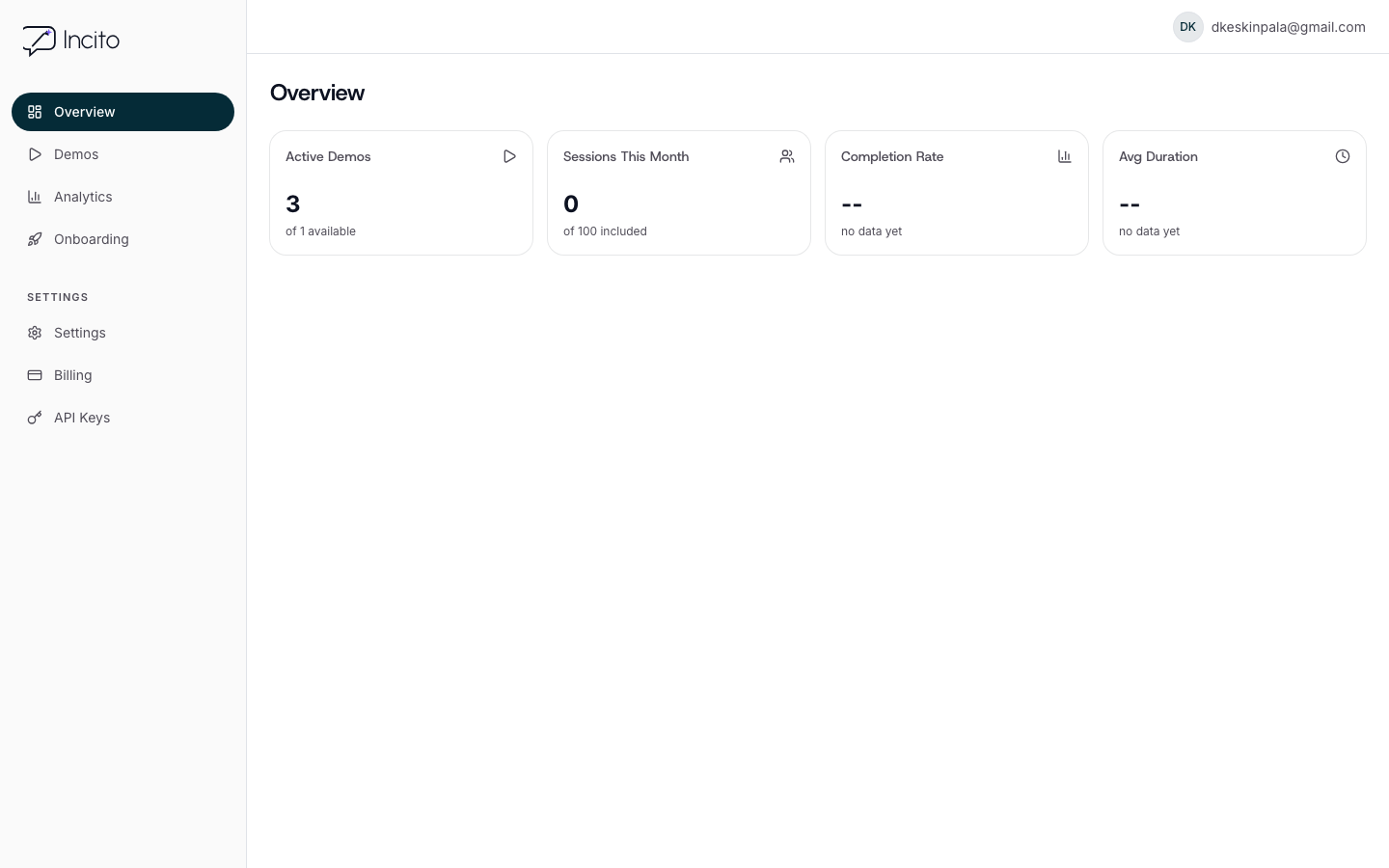1389x868 pixels.
Task: Click the clock icon on Avg Duration card
Action: tap(1343, 156)
